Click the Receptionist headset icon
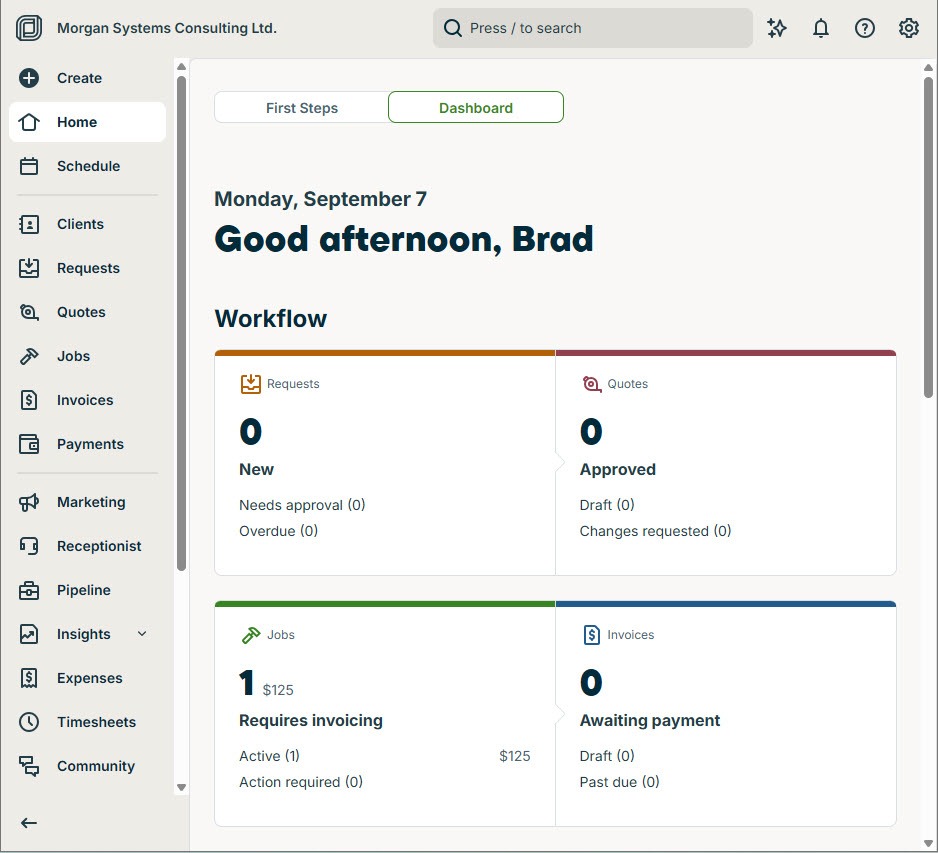The height and width of the screenshot is (853, 938). pos(29,546)
